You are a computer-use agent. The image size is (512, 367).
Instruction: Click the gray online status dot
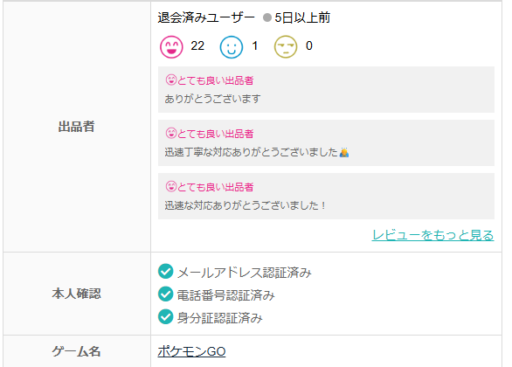pos(267,17)
